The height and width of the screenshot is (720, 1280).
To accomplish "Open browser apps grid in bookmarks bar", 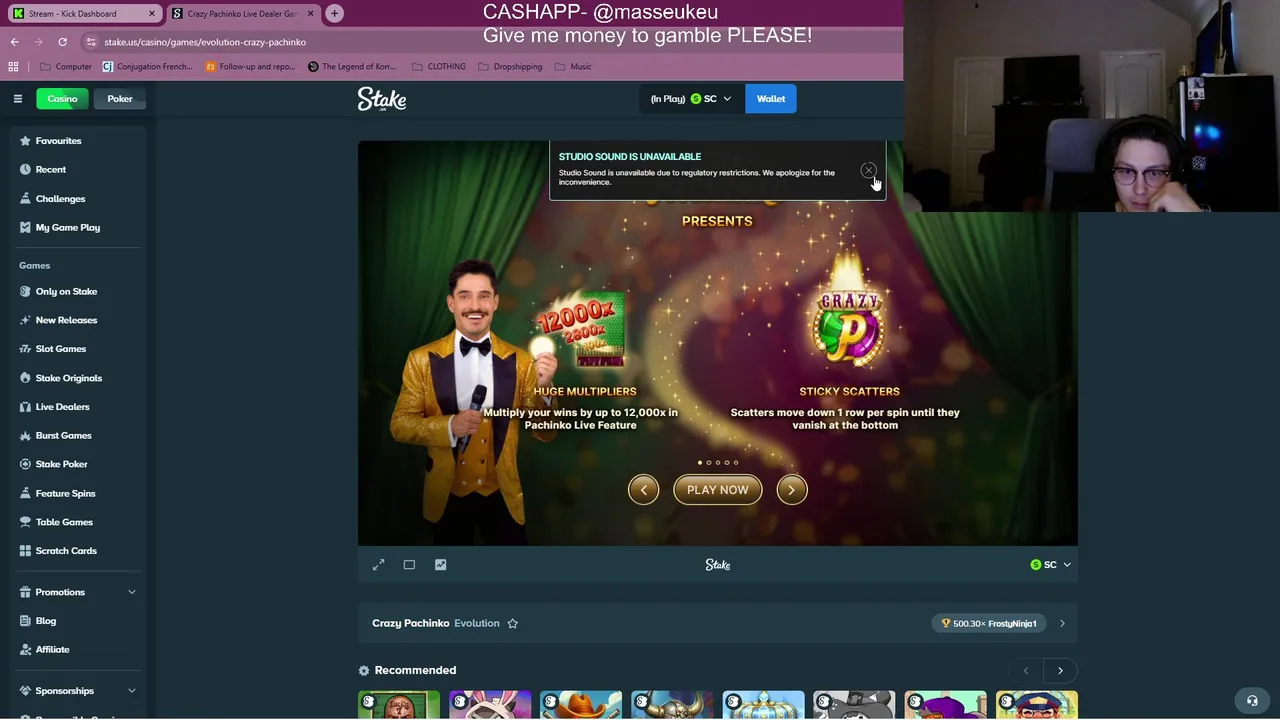I will (13, 67).
